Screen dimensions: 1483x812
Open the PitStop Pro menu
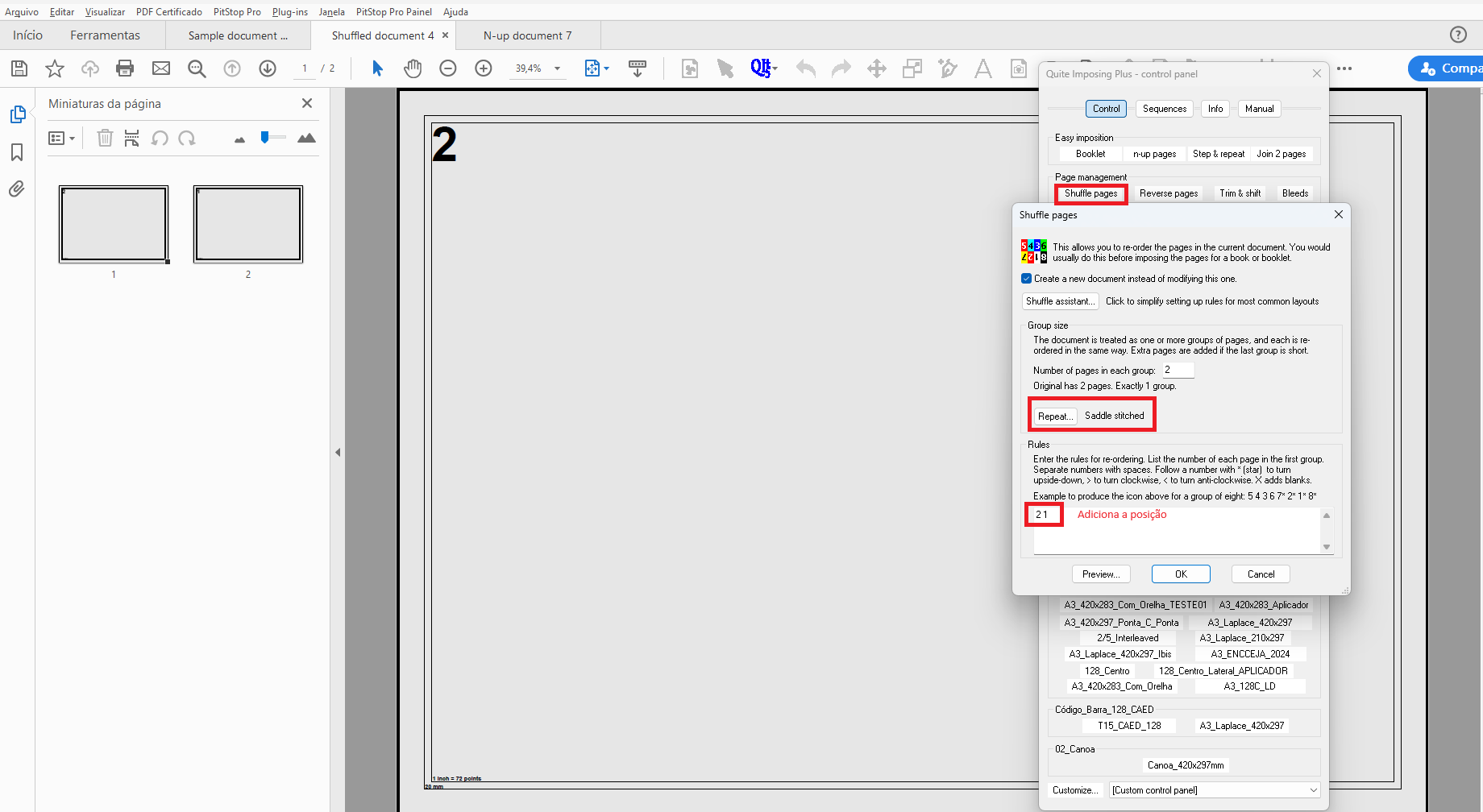[x=237, y=12]
